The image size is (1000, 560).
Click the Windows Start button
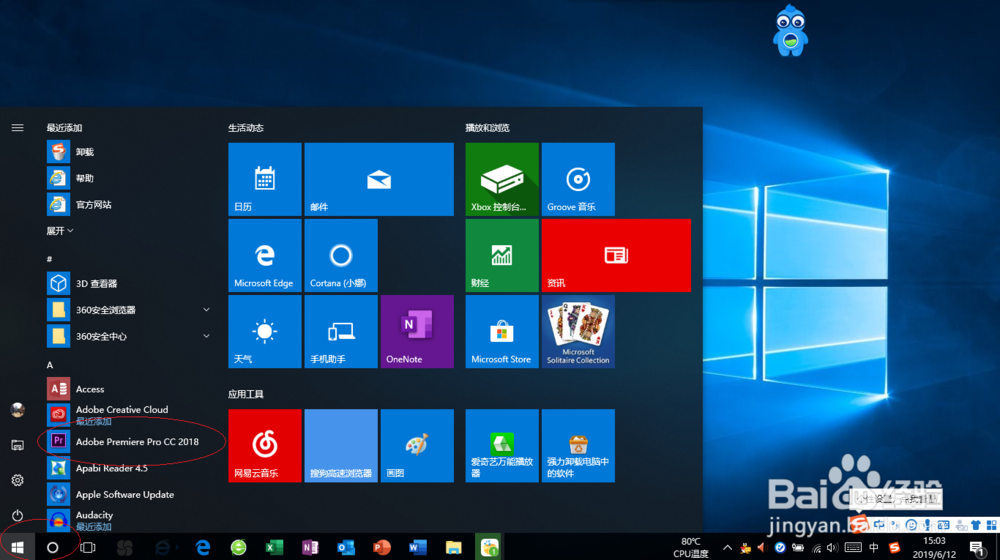pyautogui.click(x=17, y=547)
